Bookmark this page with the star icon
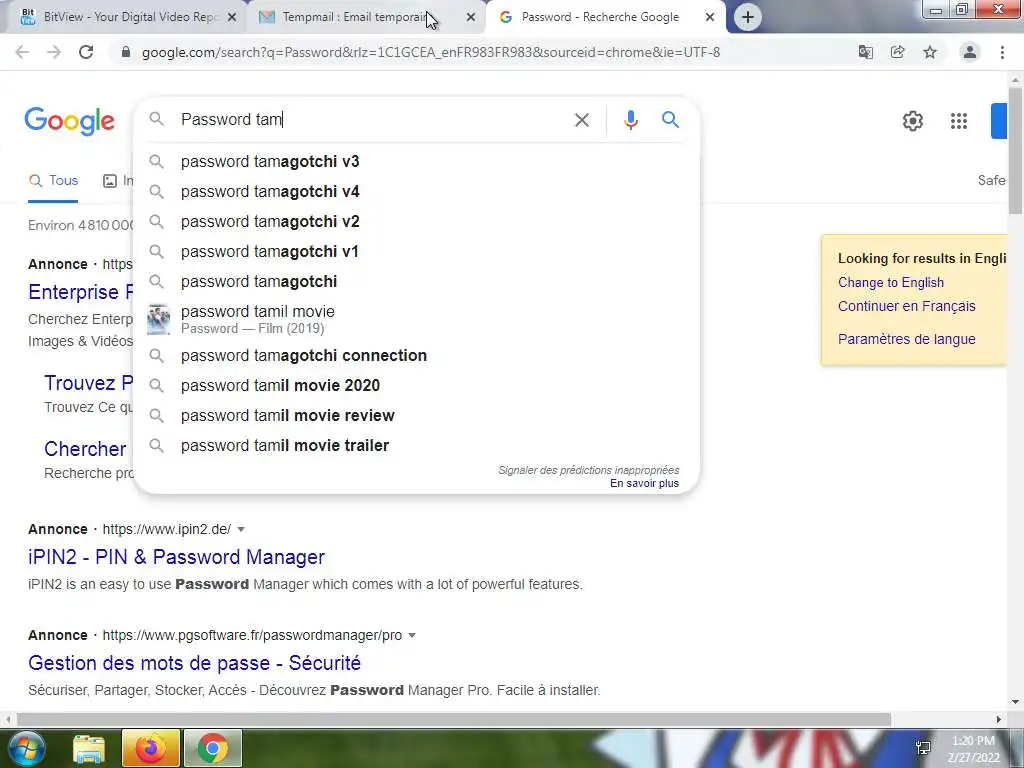1024x768 pixels. click(x=930, y=52)
